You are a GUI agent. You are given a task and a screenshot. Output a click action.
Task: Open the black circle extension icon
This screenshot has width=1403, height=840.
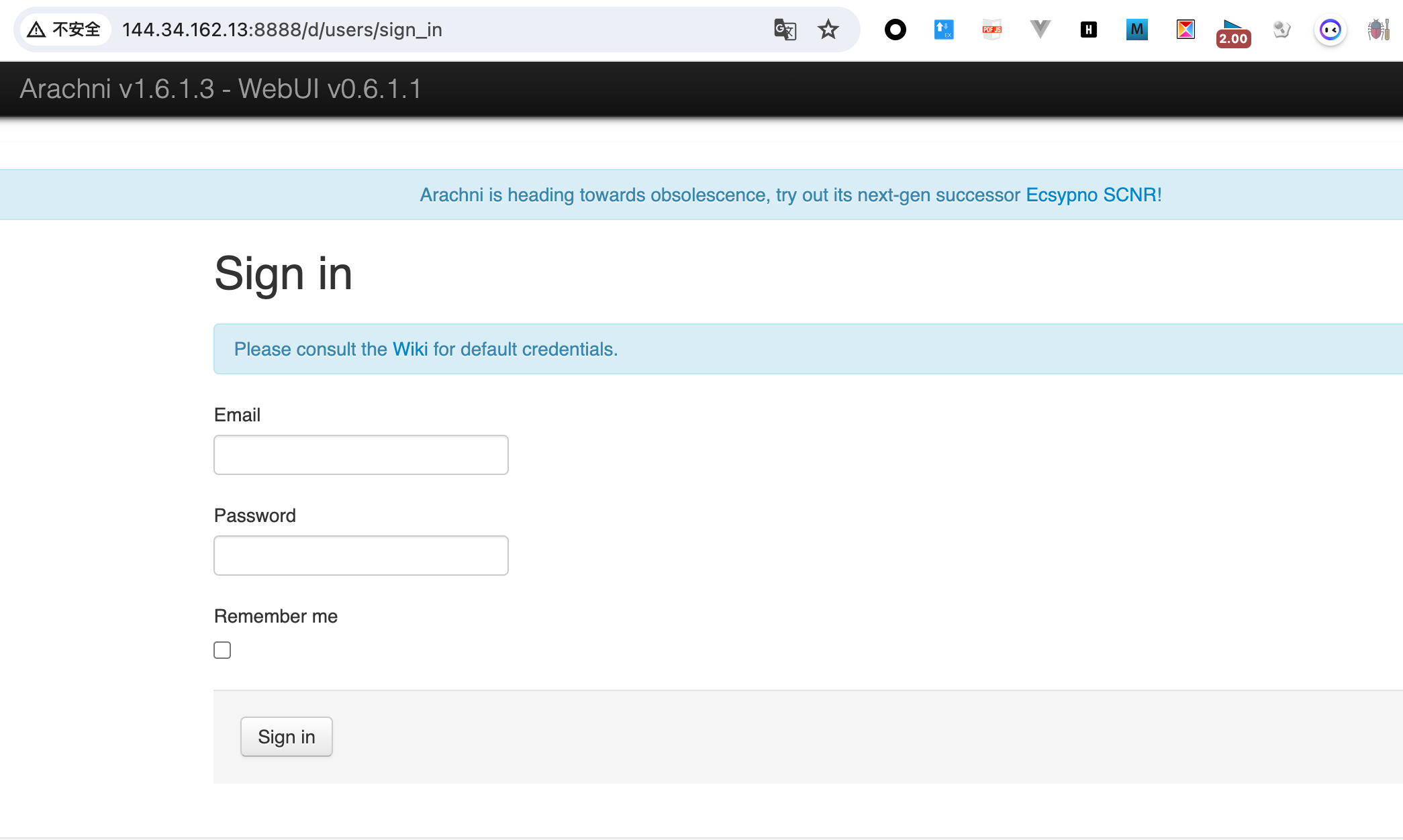895,30
